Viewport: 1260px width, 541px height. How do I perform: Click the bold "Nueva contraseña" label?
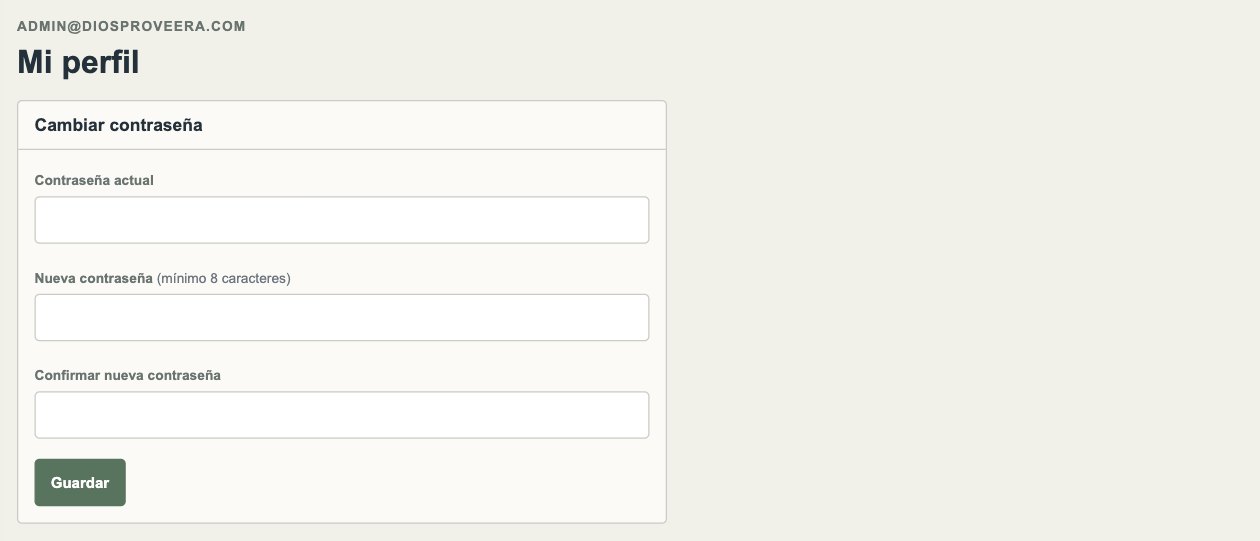pos(94,278)
